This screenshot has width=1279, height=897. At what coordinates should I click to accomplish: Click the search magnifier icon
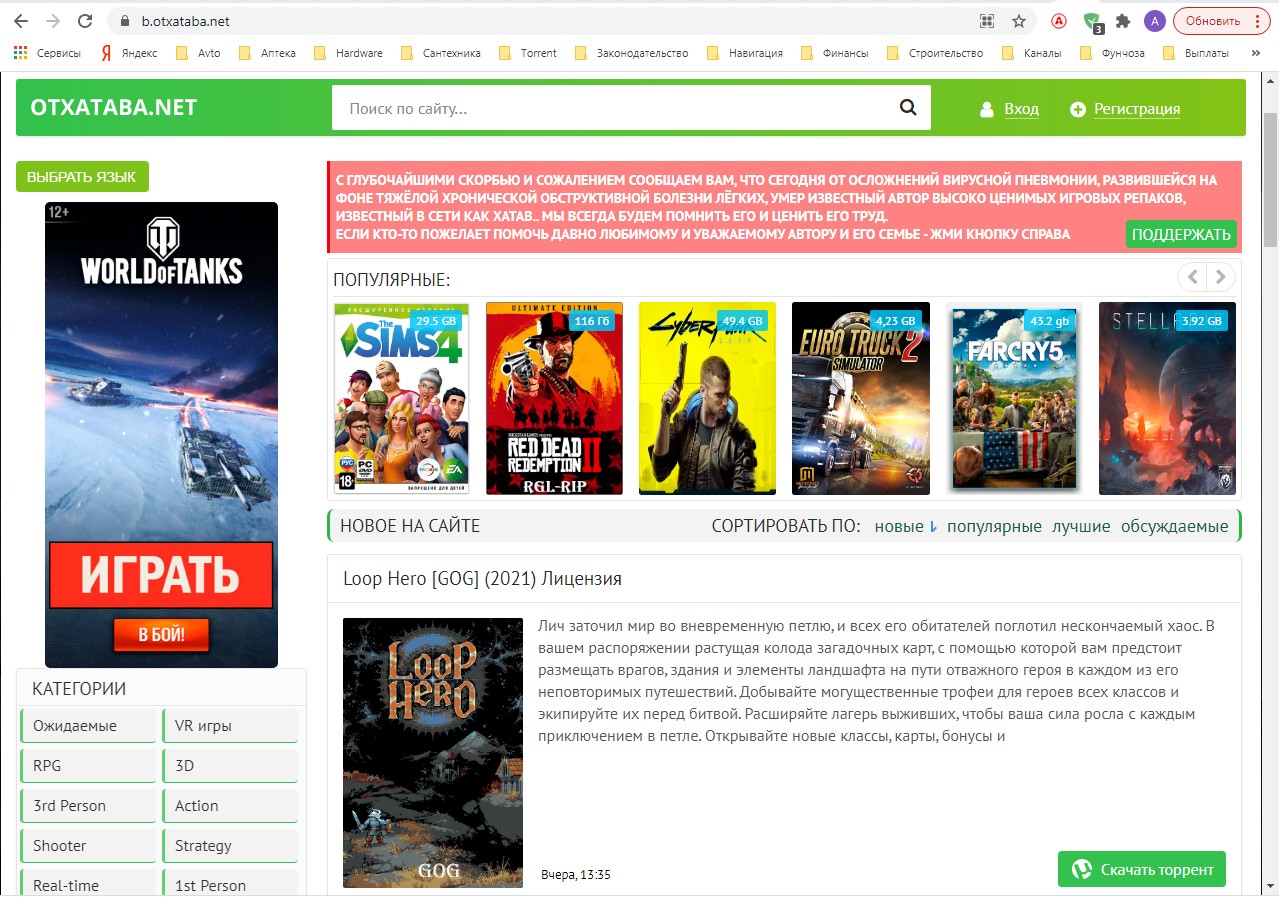pos(908,108)
